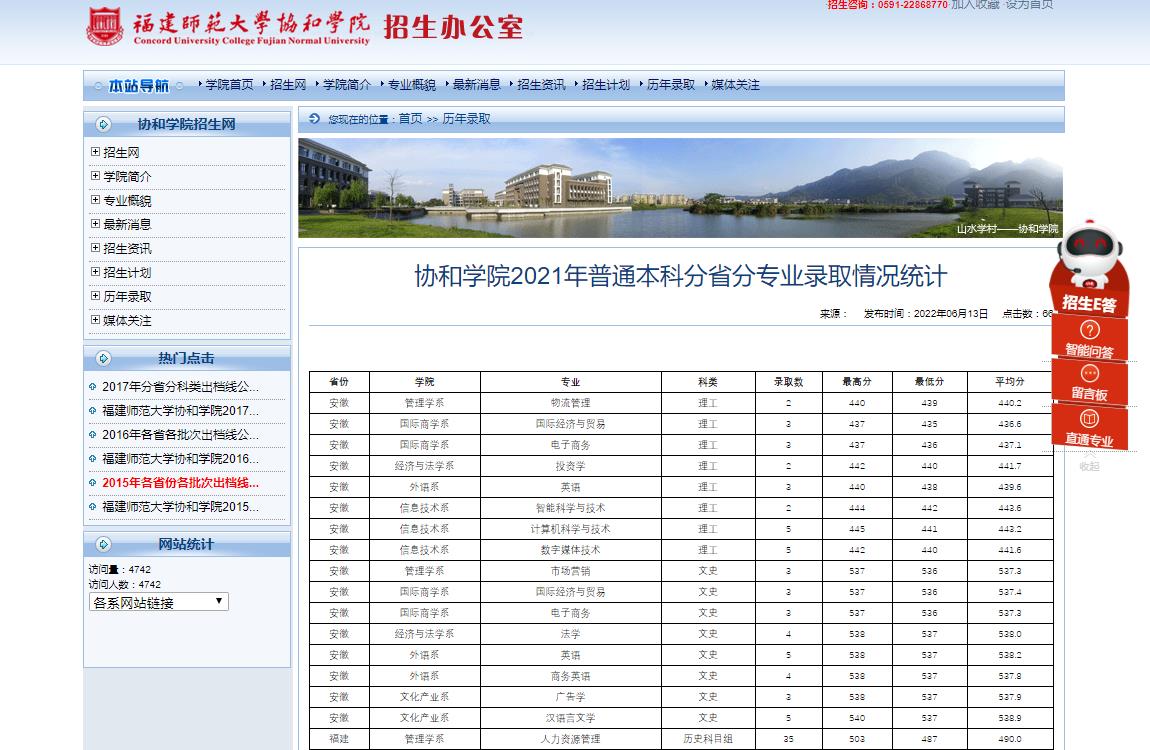Open the 各系网站链接 dropdown
Screen dimensions: 1150x750
point(158,602)
